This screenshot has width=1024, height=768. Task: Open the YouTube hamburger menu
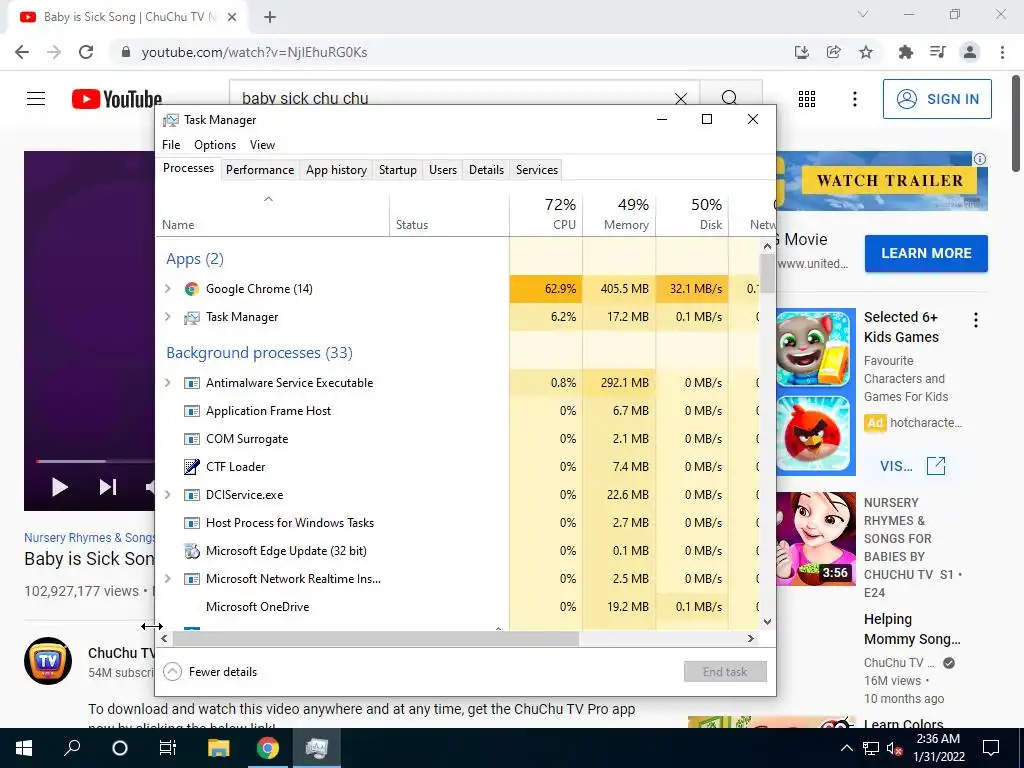pos(36,99)
